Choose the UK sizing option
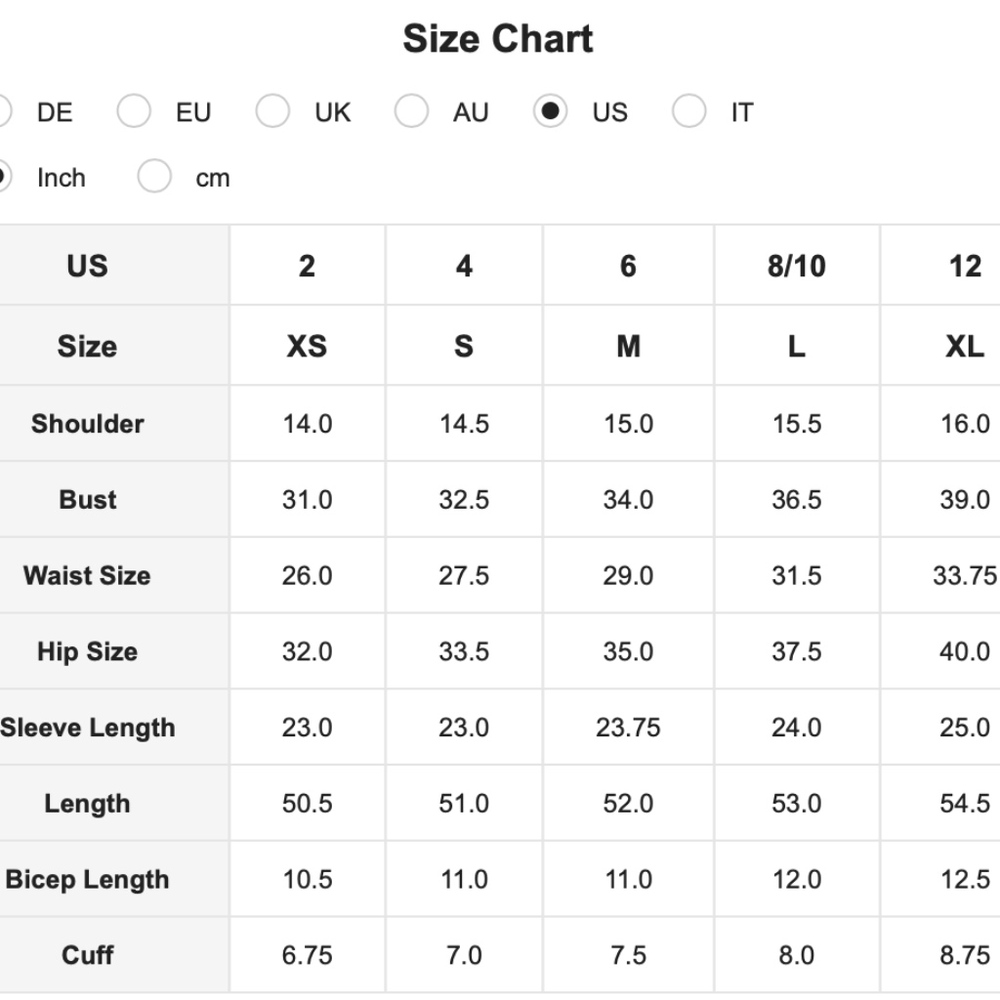The image size is (1000, 1000). point(272,112)
